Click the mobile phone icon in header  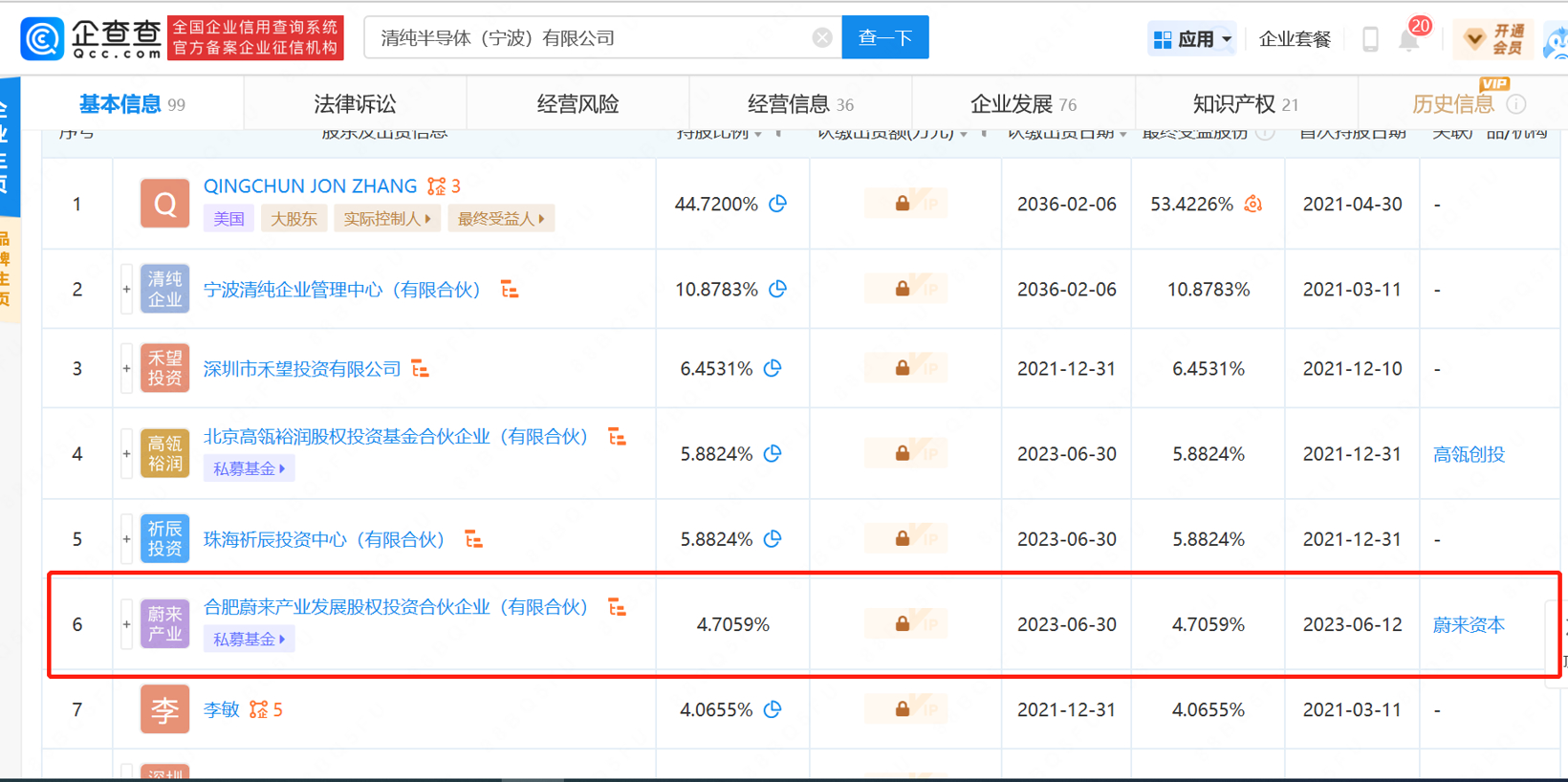click(1370, 39)
